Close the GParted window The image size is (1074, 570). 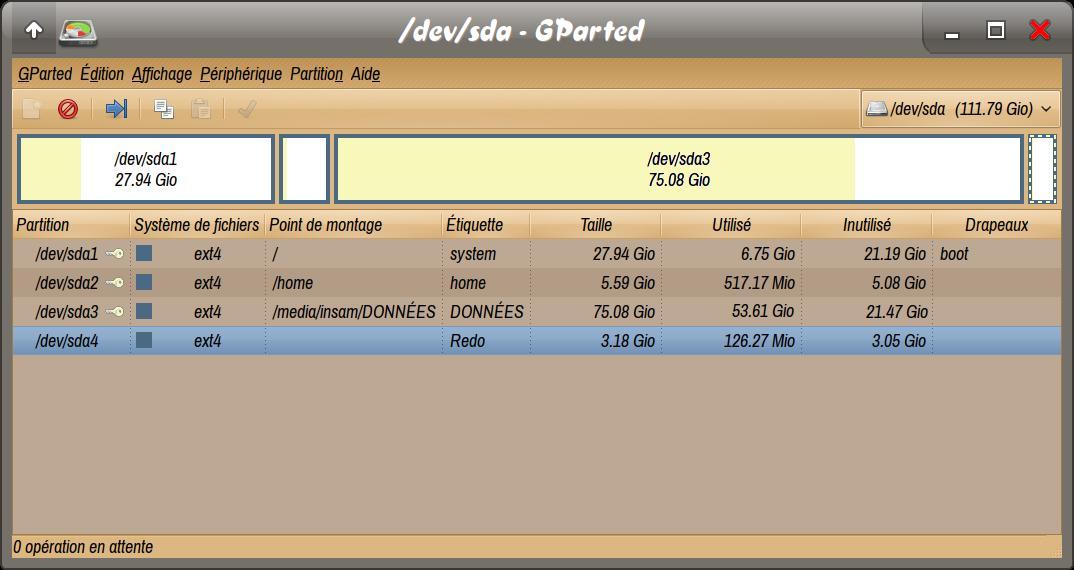1040,30
